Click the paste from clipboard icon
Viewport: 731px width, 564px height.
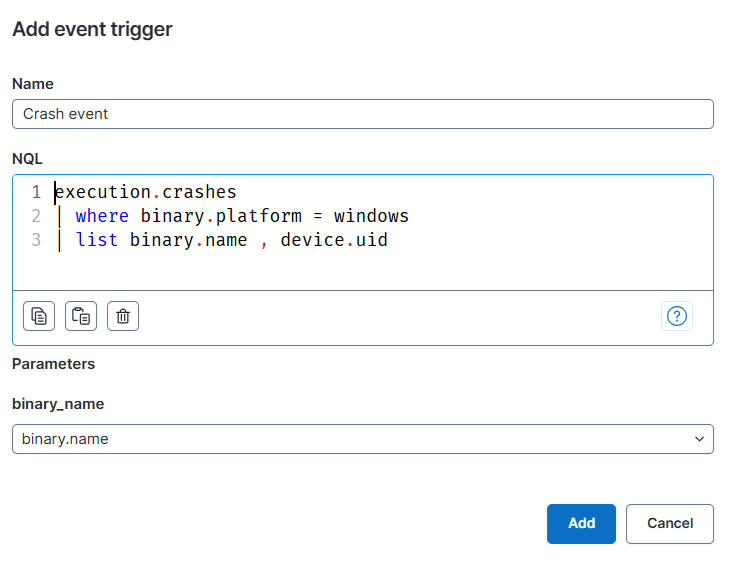pos(81,316)
